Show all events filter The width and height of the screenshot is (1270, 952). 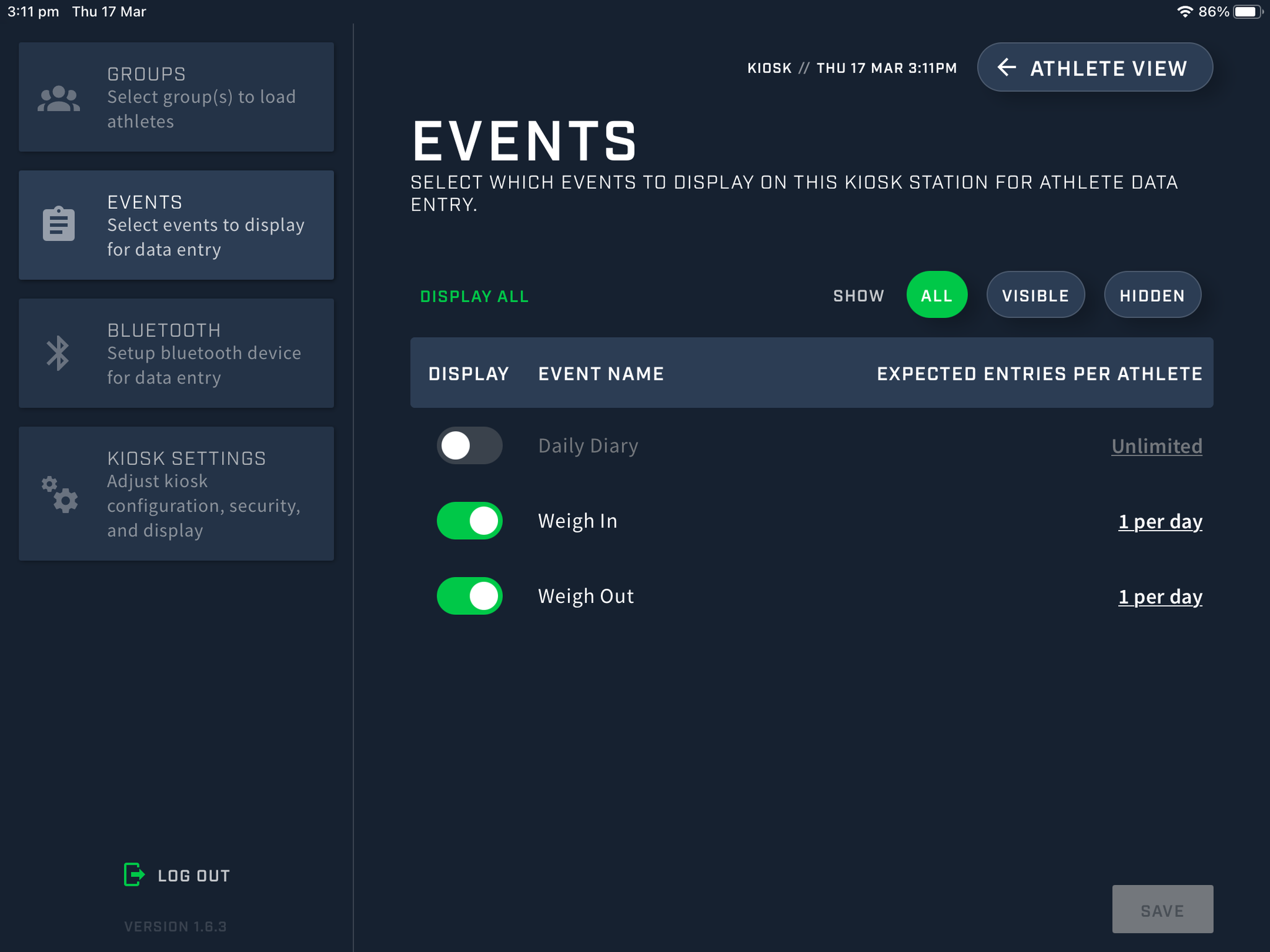[x=936, y=295]
